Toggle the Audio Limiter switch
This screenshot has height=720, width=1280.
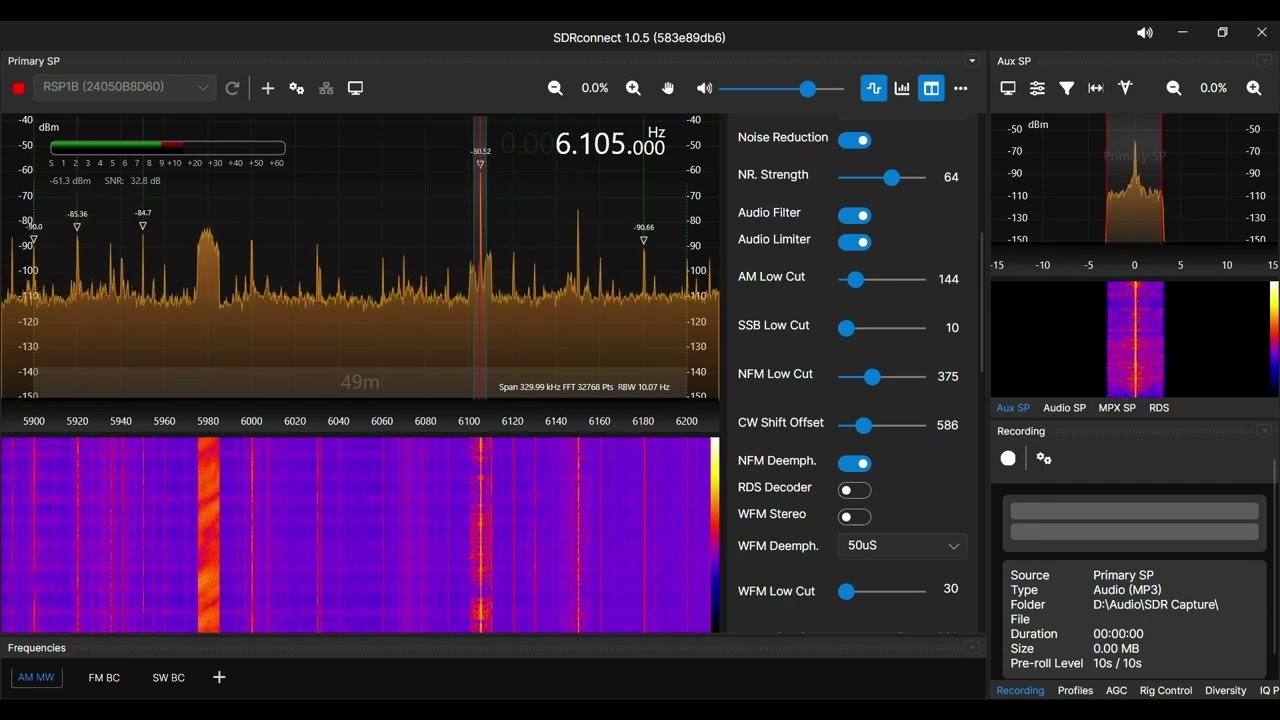855,242
